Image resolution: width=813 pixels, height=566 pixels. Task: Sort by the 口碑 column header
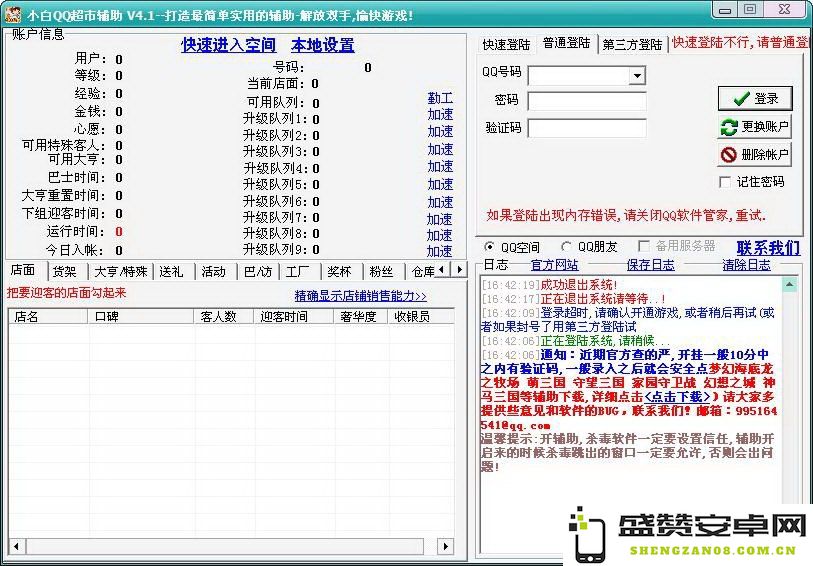coord(141,316)
